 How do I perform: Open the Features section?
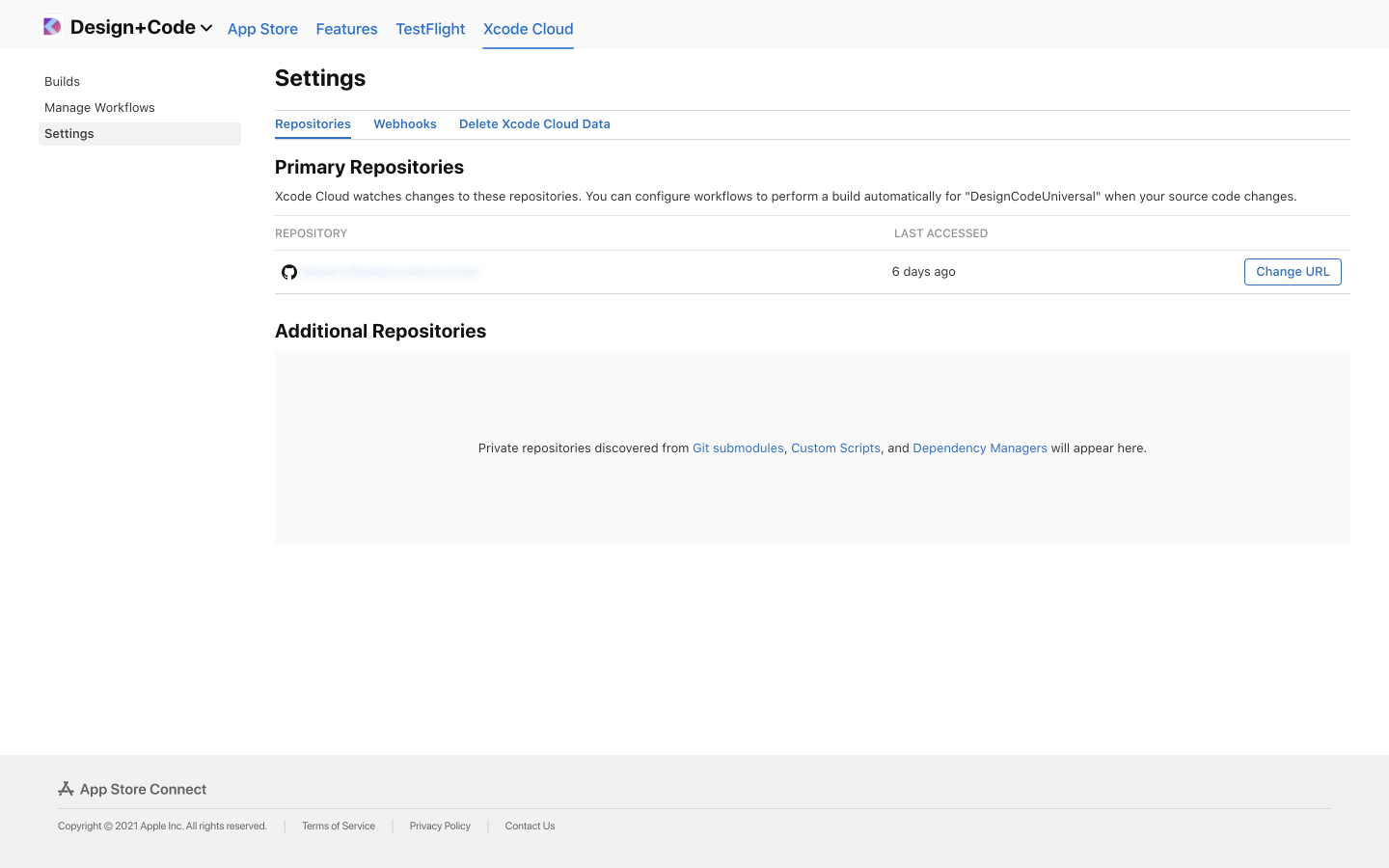[x=346, y=29]
